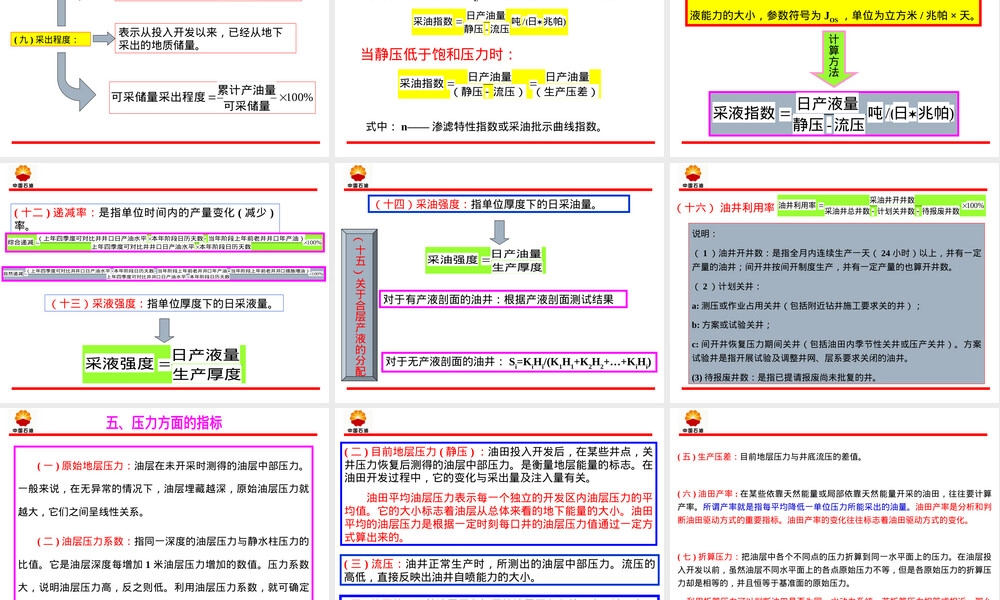Click the green 采液强度 = 日产液量/生产厚度 formula
The height and width of the screenshot is (600, 1000).
click(164, 364)
